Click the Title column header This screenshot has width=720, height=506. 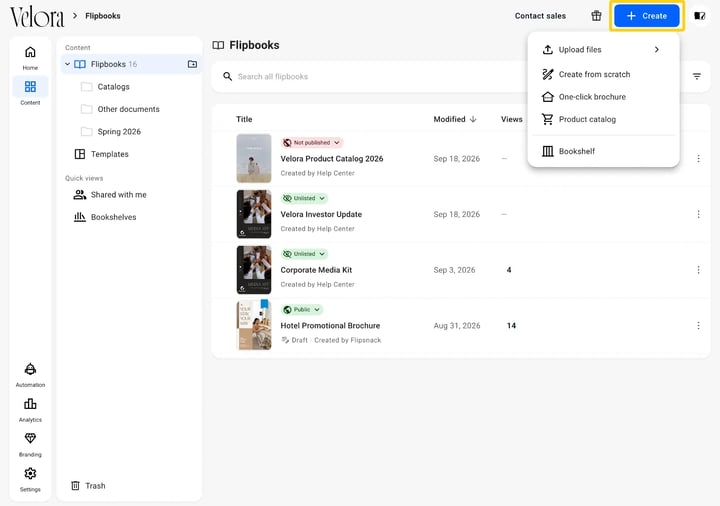244,119
